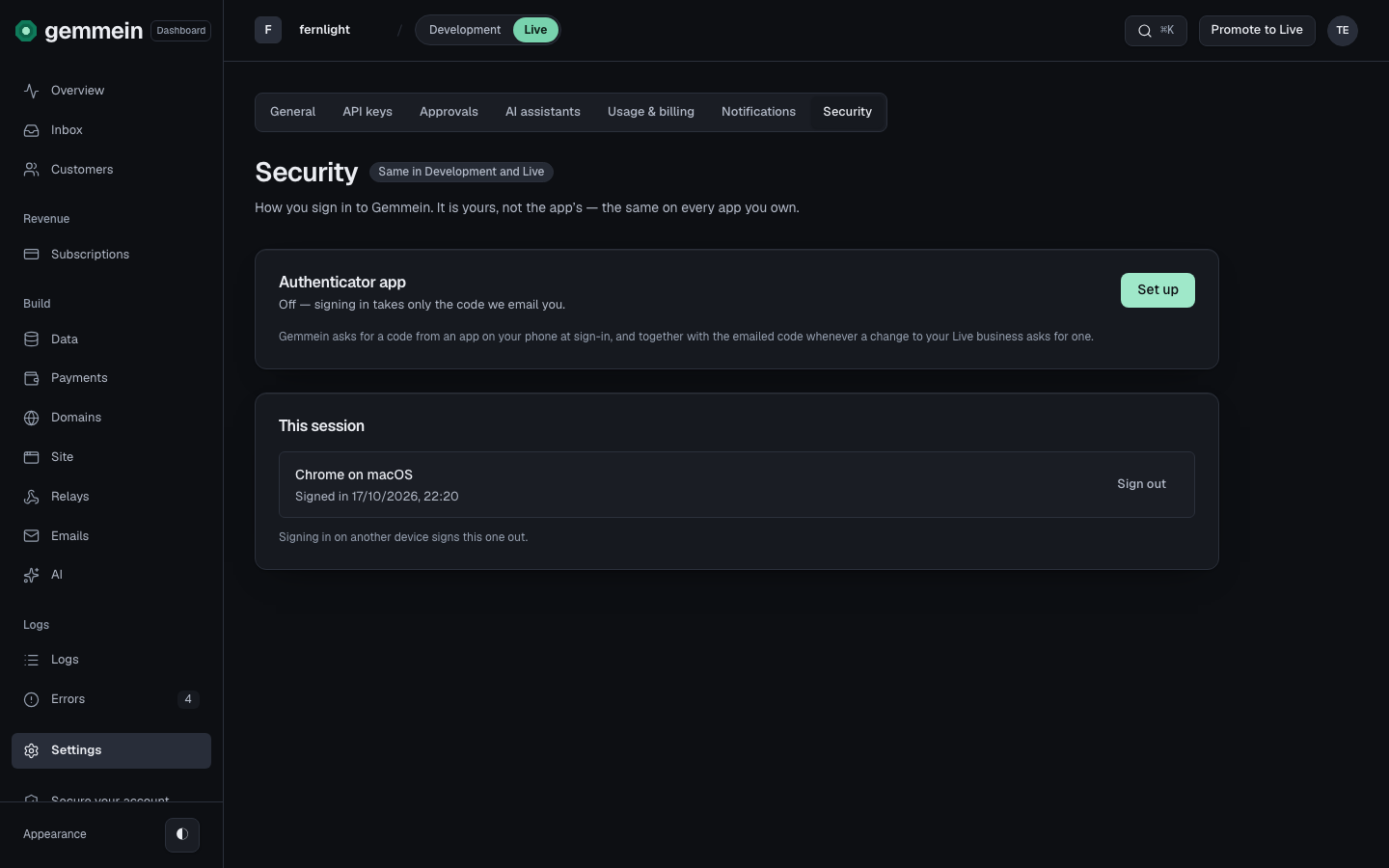Click the Errors alert icon

pyautogui.click(x=32, y=699)
